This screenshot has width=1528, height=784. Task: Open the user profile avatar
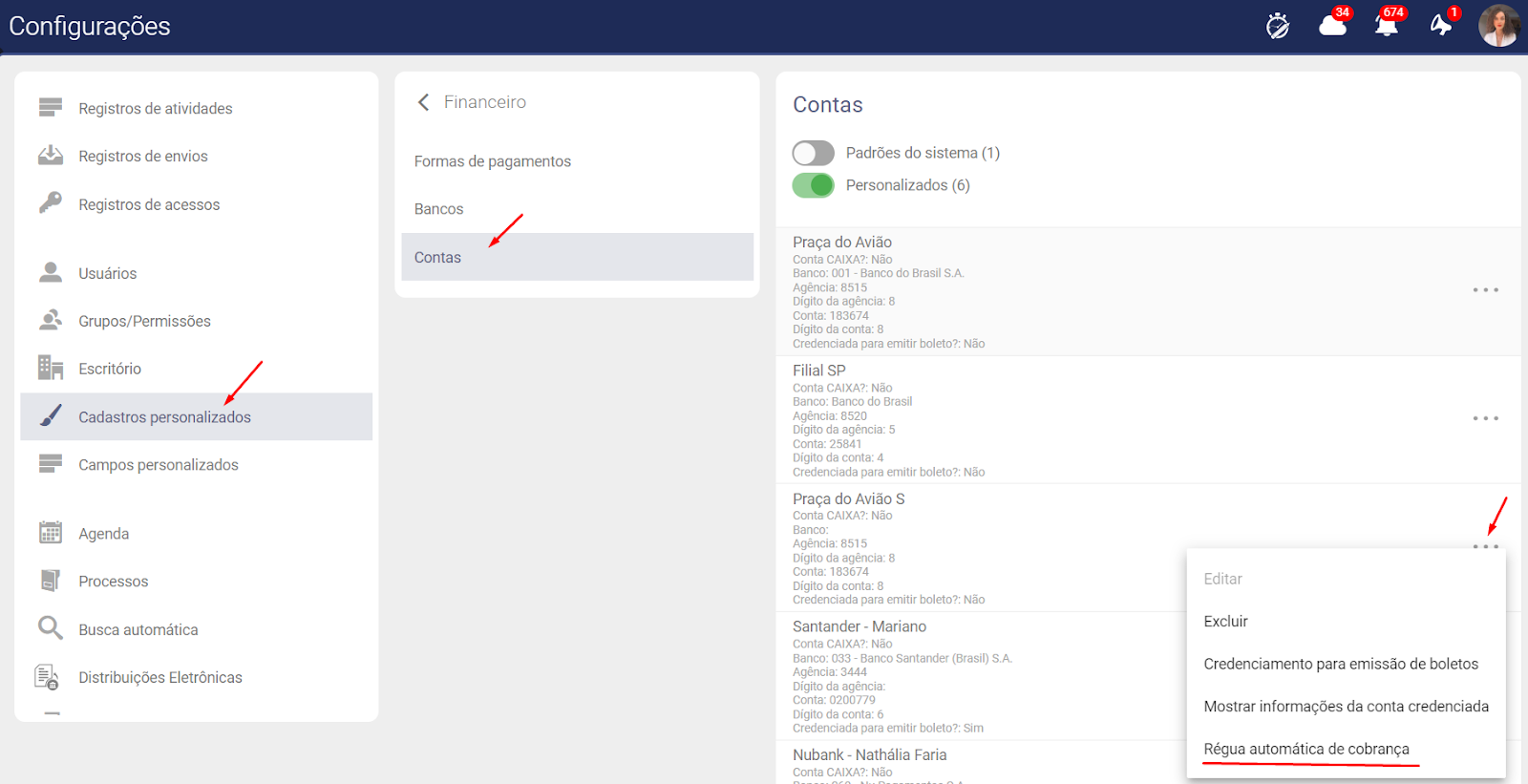pyautogui.click(x=1497, y=26)
